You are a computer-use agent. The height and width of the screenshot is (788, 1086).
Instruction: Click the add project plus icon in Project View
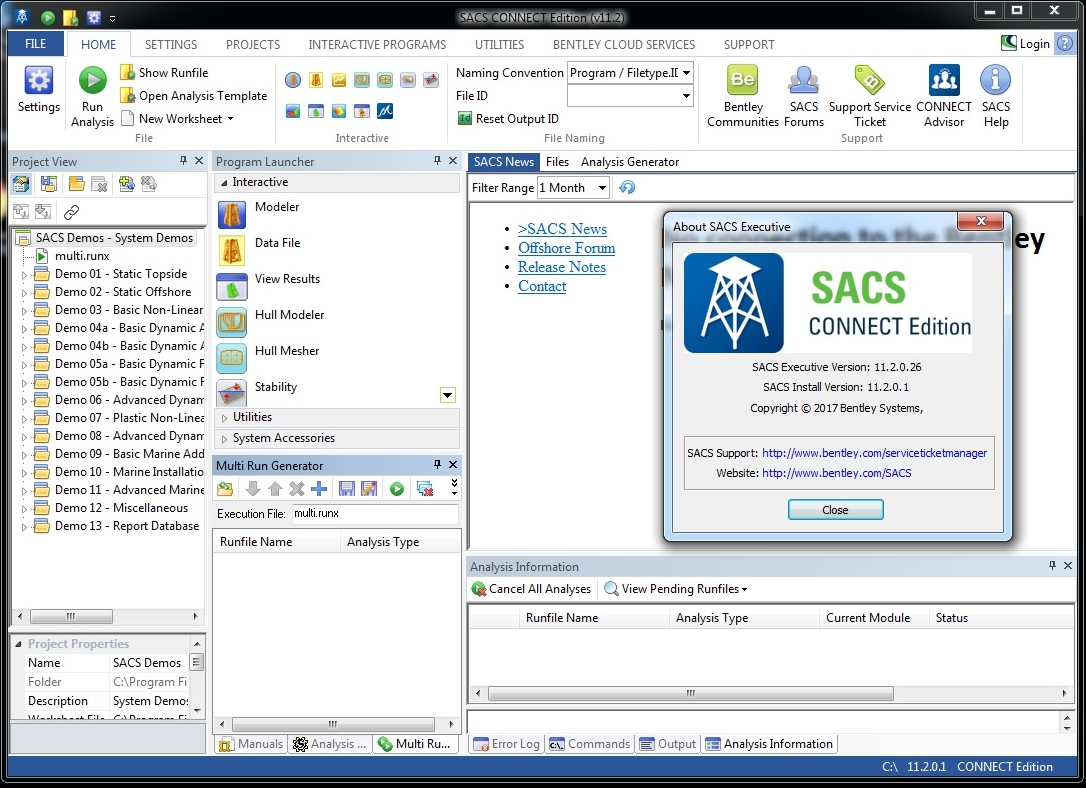pos(126,183)
